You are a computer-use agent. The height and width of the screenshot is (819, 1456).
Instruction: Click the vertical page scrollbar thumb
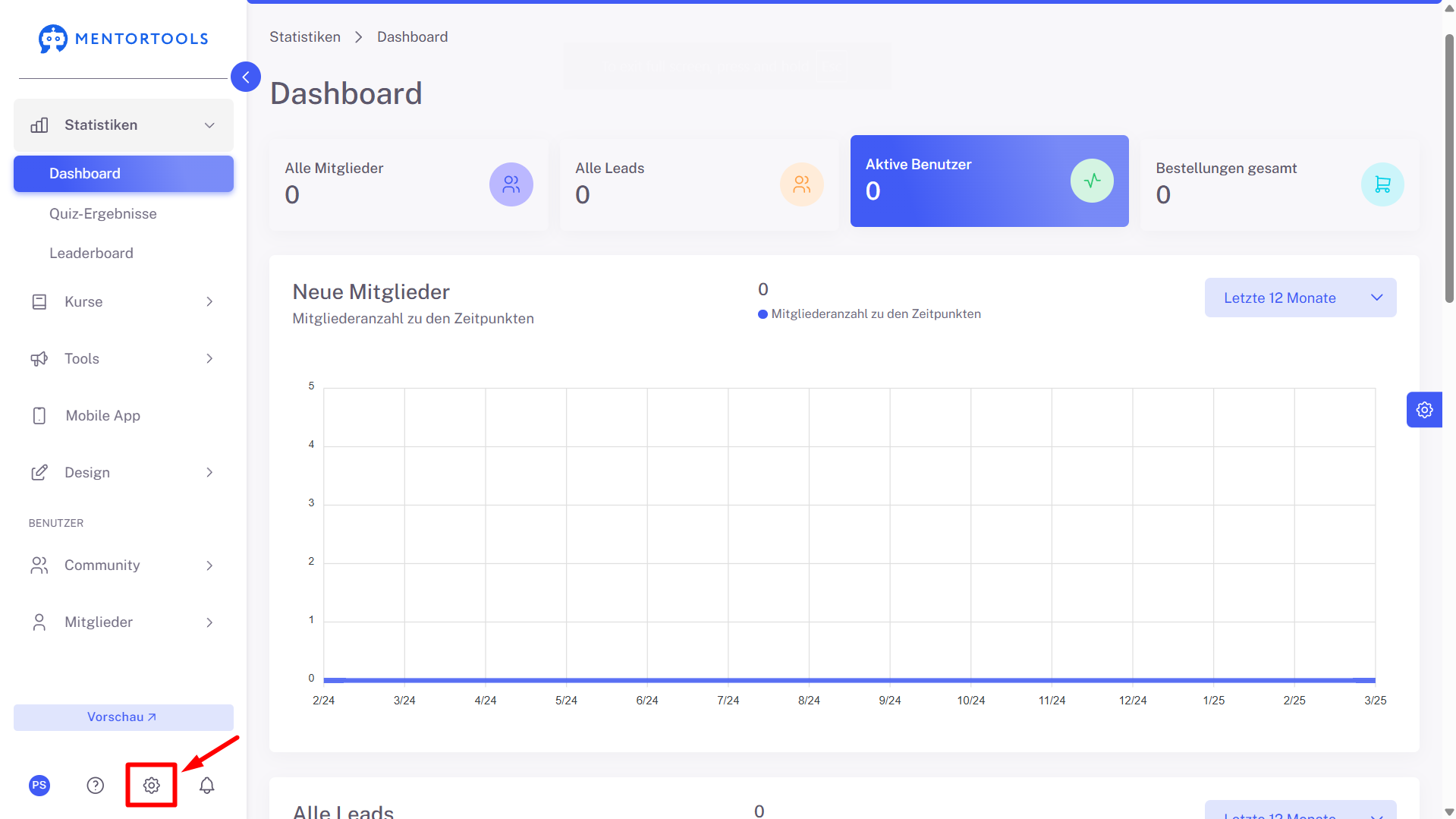[x=1449, y=167]
